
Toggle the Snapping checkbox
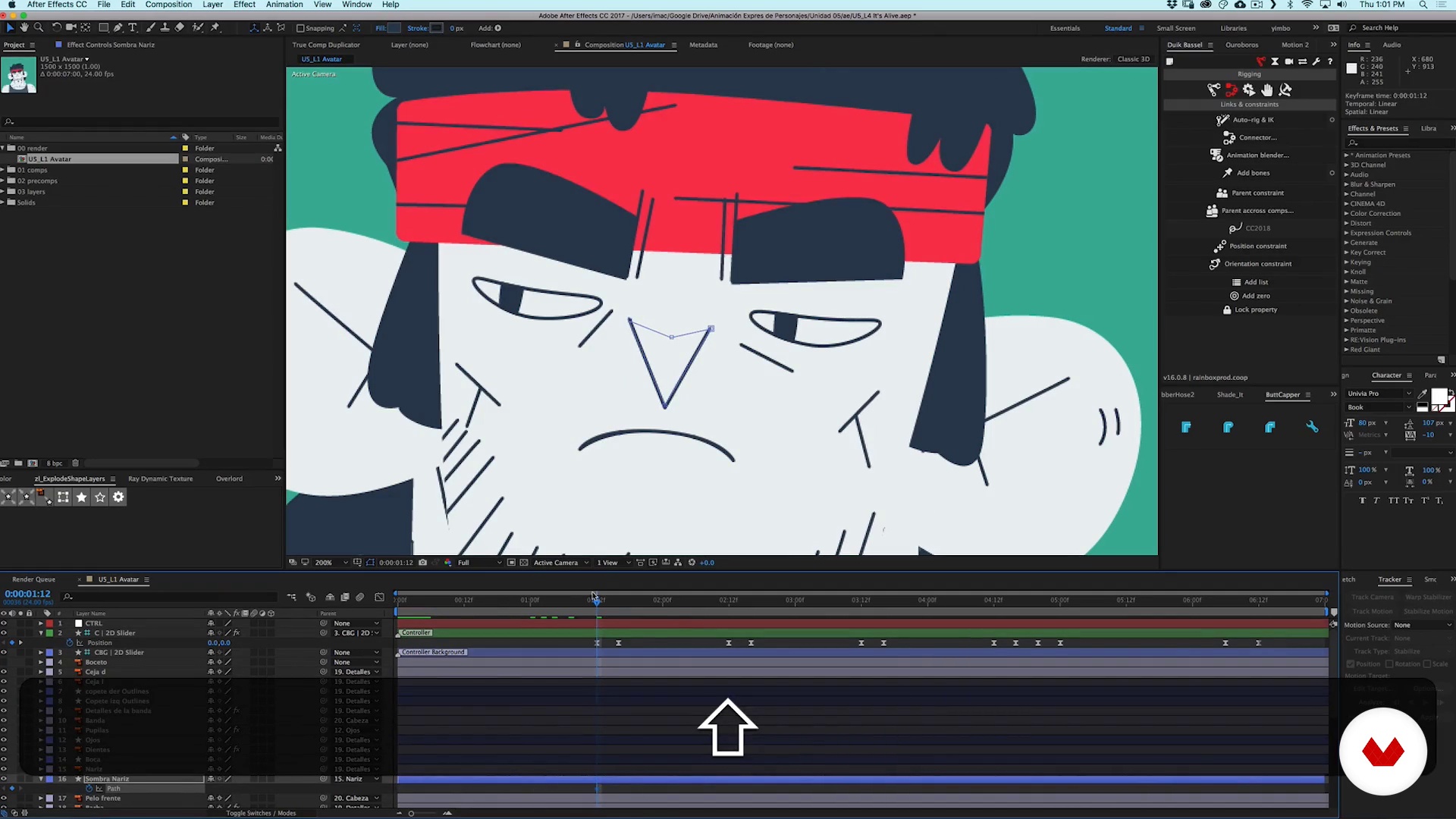pyautogui.click(x=300, y=28)
